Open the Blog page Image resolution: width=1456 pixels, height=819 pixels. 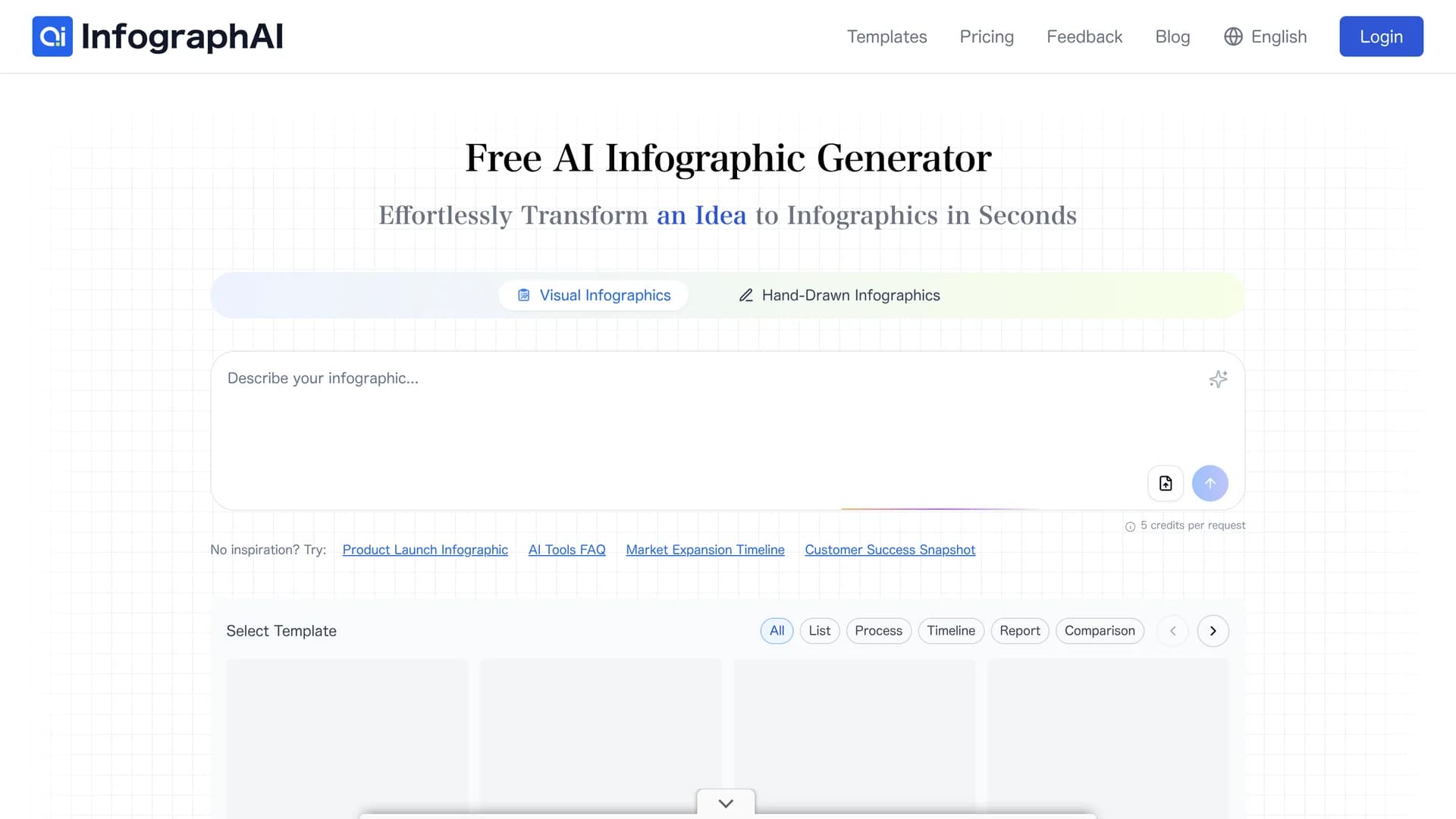pyautogui.click(x=1172, y=36)
